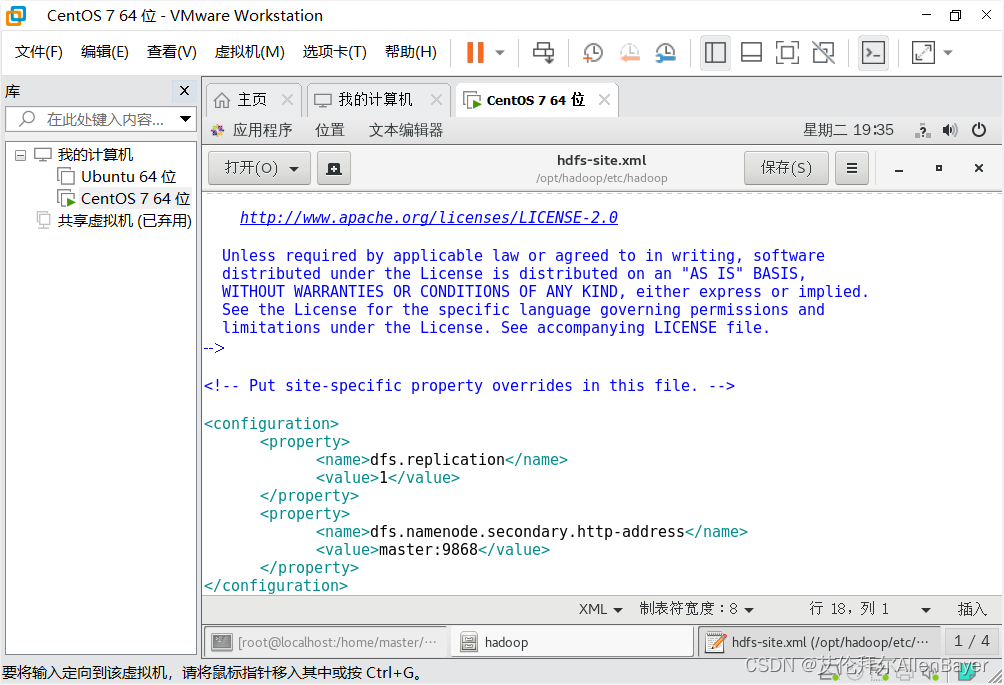Open the 选项卡(T) menu
This screenshot has width=1004, height=685.
(x=334, y=52)
